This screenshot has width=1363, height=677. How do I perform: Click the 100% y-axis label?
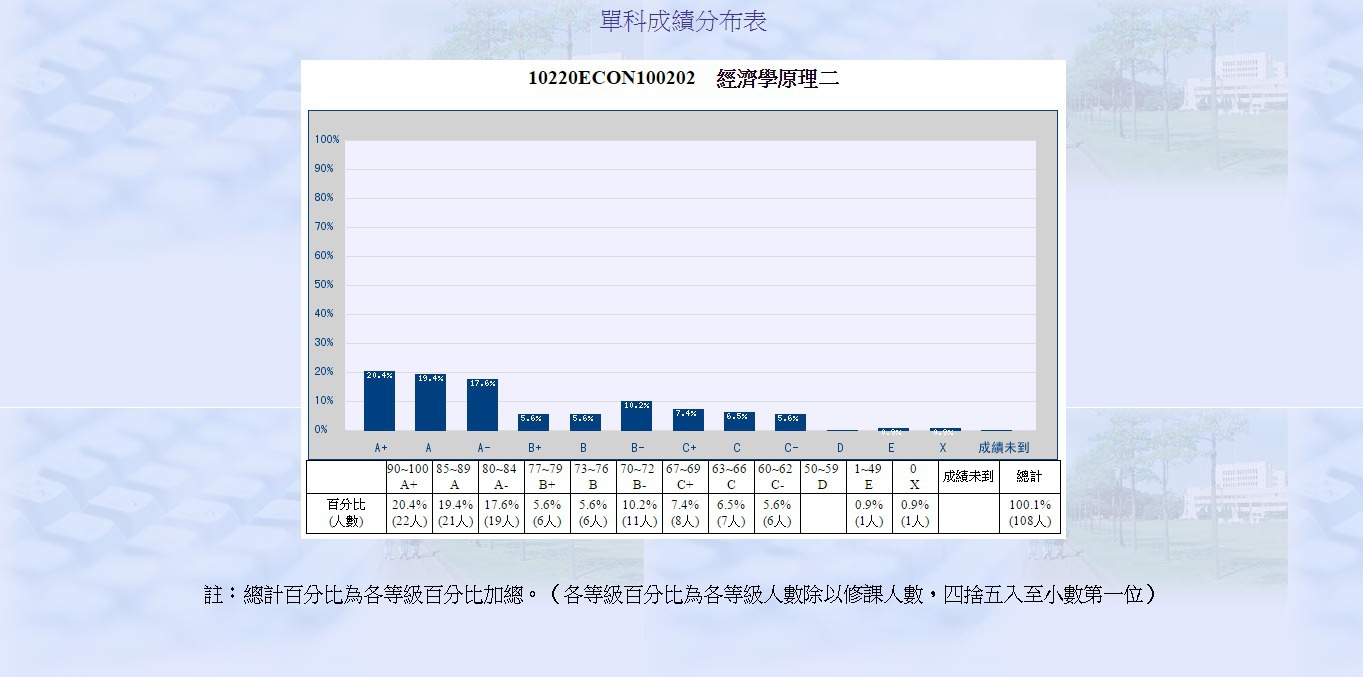pos(327,140)
